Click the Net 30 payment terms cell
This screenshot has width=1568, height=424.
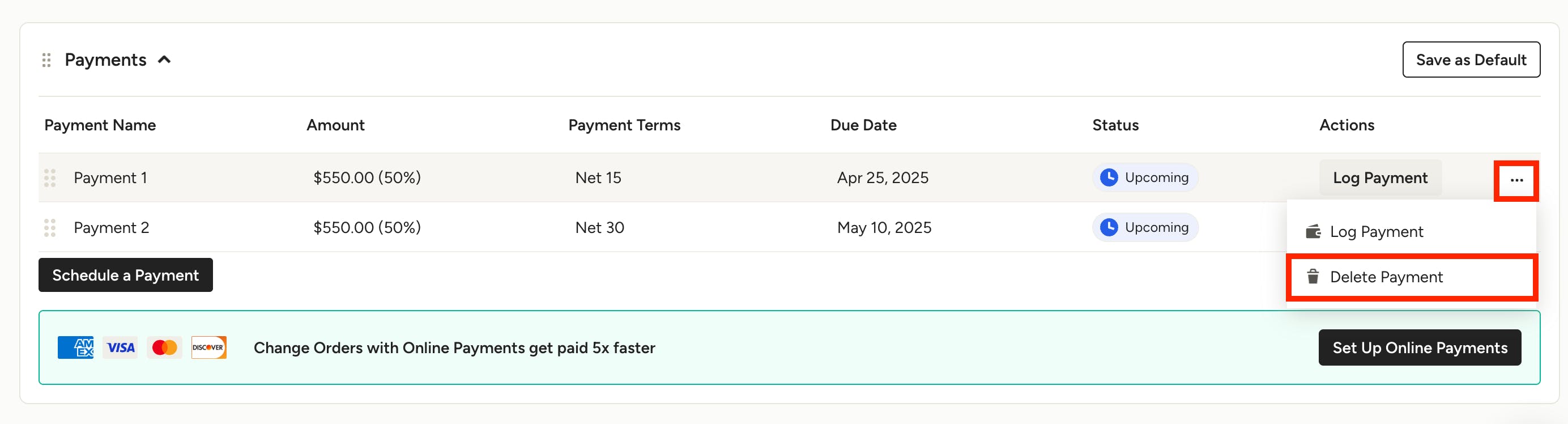tap(599, 228)
